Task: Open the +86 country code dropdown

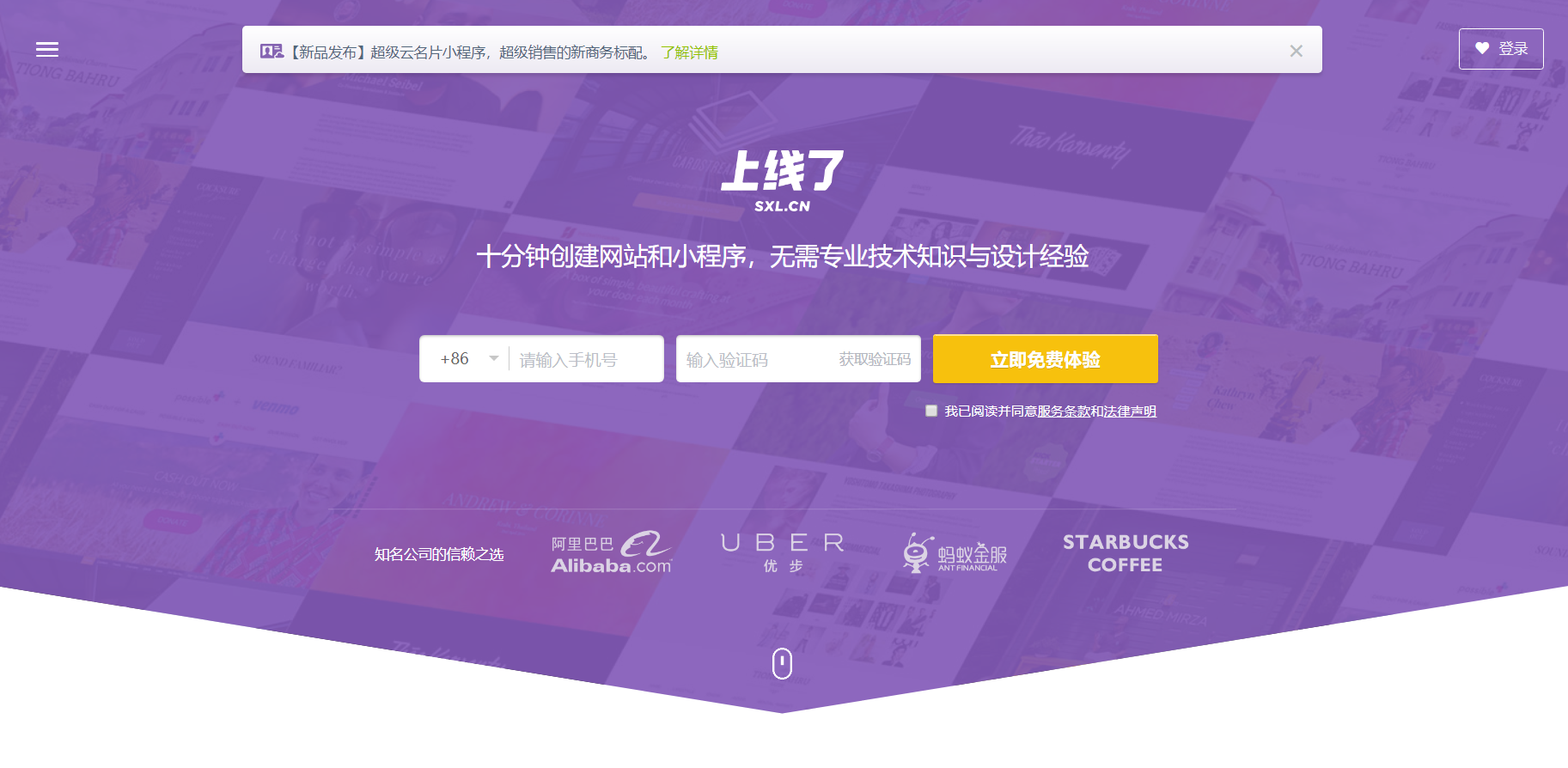Action: pos(465,359)
